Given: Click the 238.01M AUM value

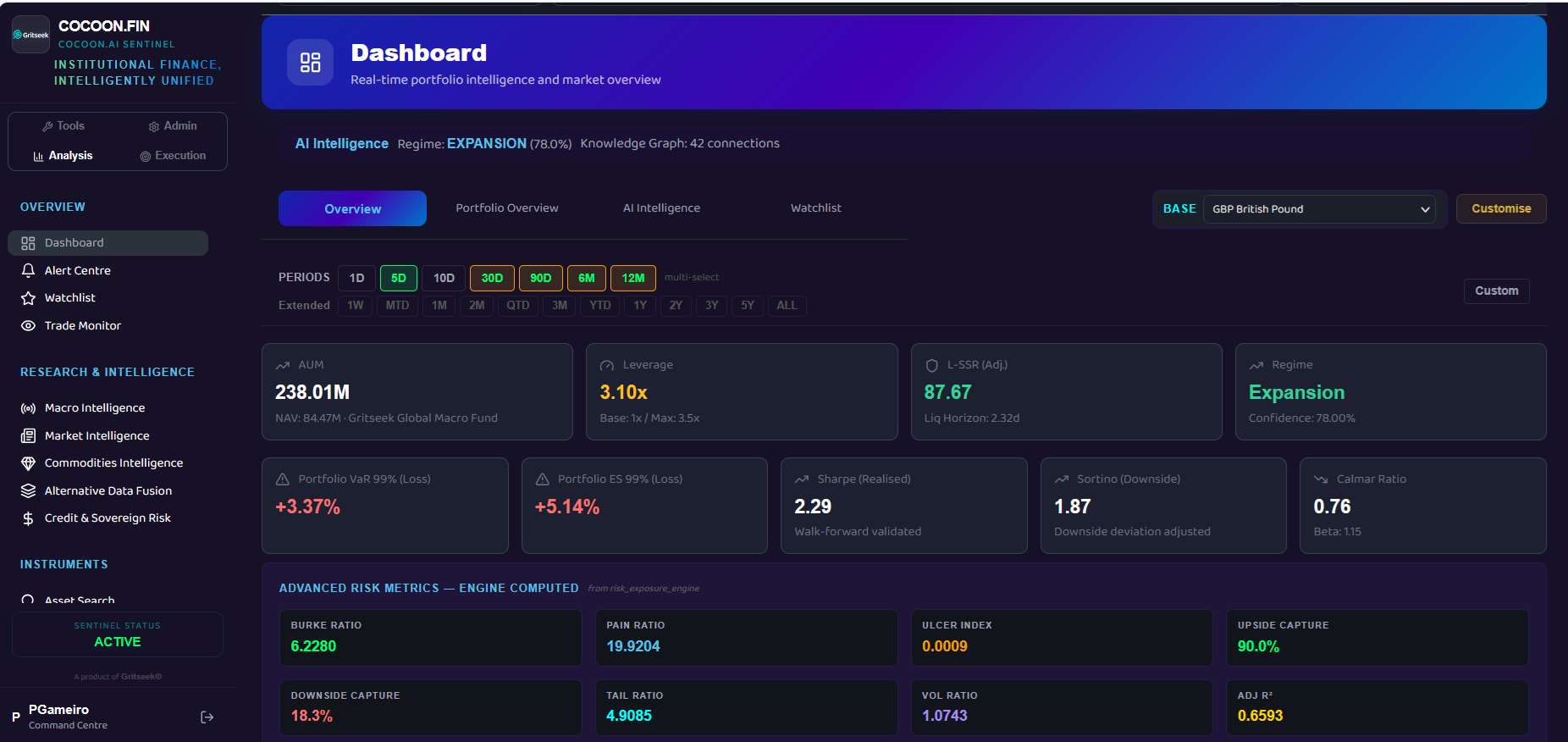Looking at the screenshot, I should click(312, 393).
